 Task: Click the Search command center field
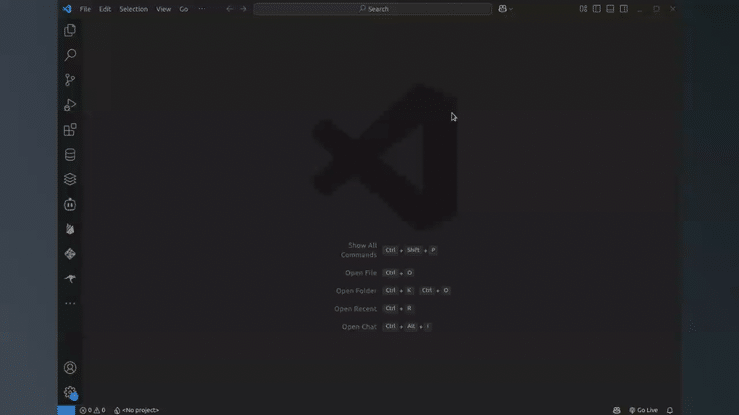[373, 9]
